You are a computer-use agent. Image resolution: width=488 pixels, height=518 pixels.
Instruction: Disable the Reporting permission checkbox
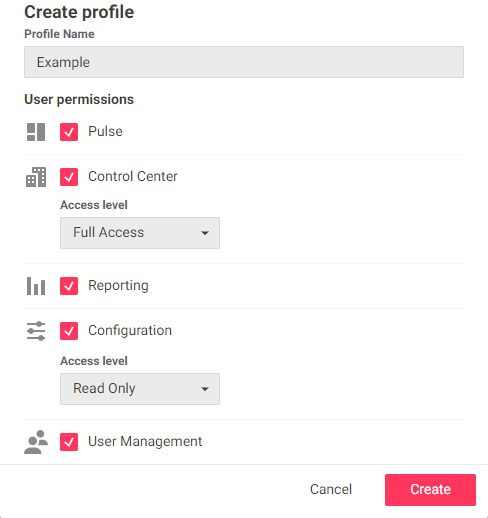tap(69, 286)
